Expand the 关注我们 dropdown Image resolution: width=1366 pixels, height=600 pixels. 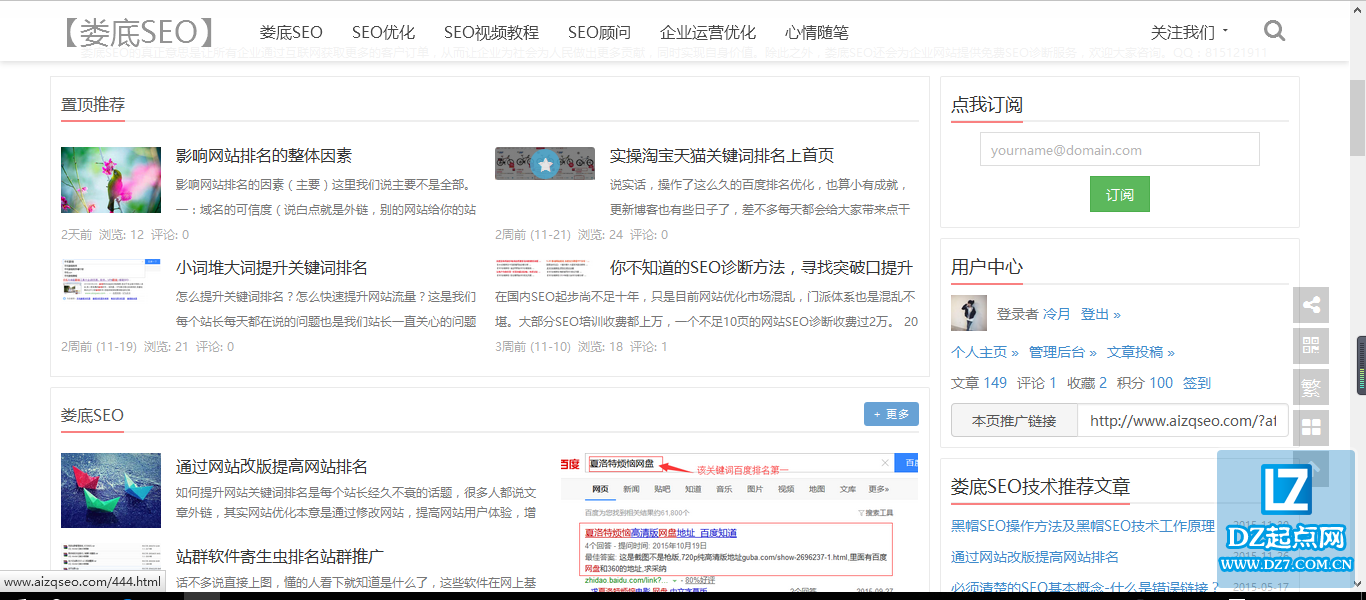[1189, 33]
